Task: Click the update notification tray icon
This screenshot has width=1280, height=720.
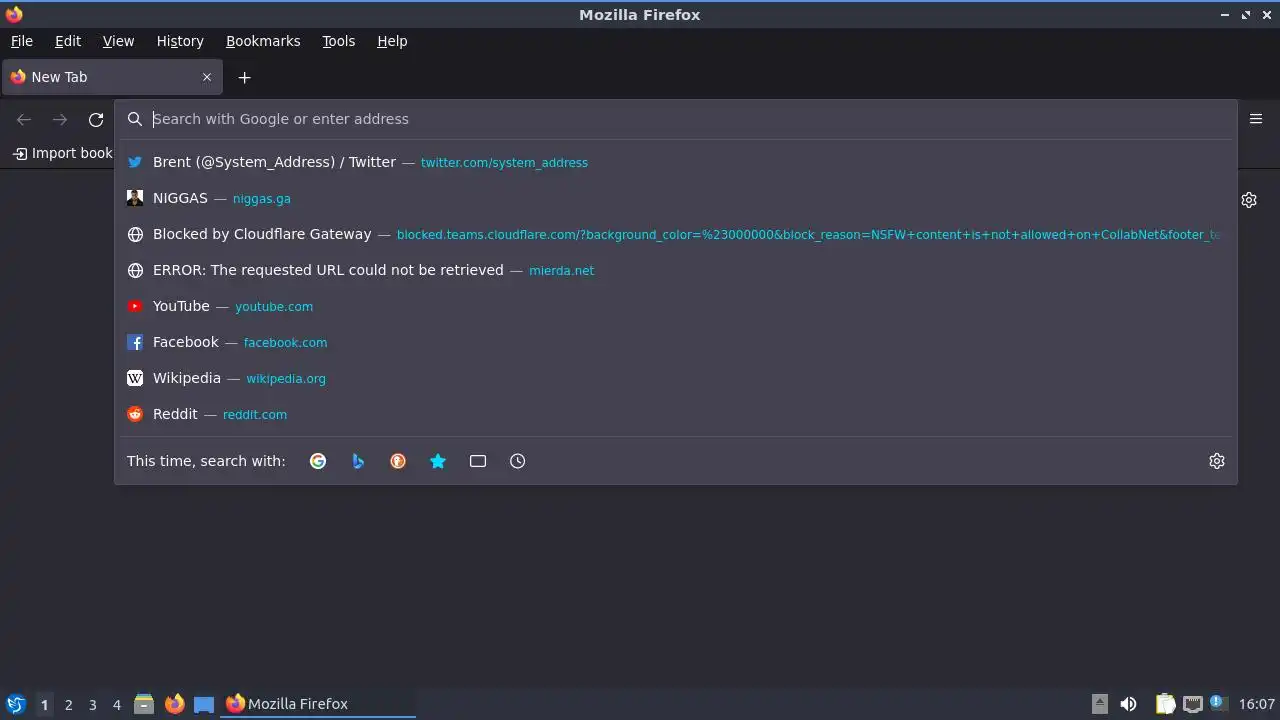Action: pyautogui.click(x=1217, y=703)
